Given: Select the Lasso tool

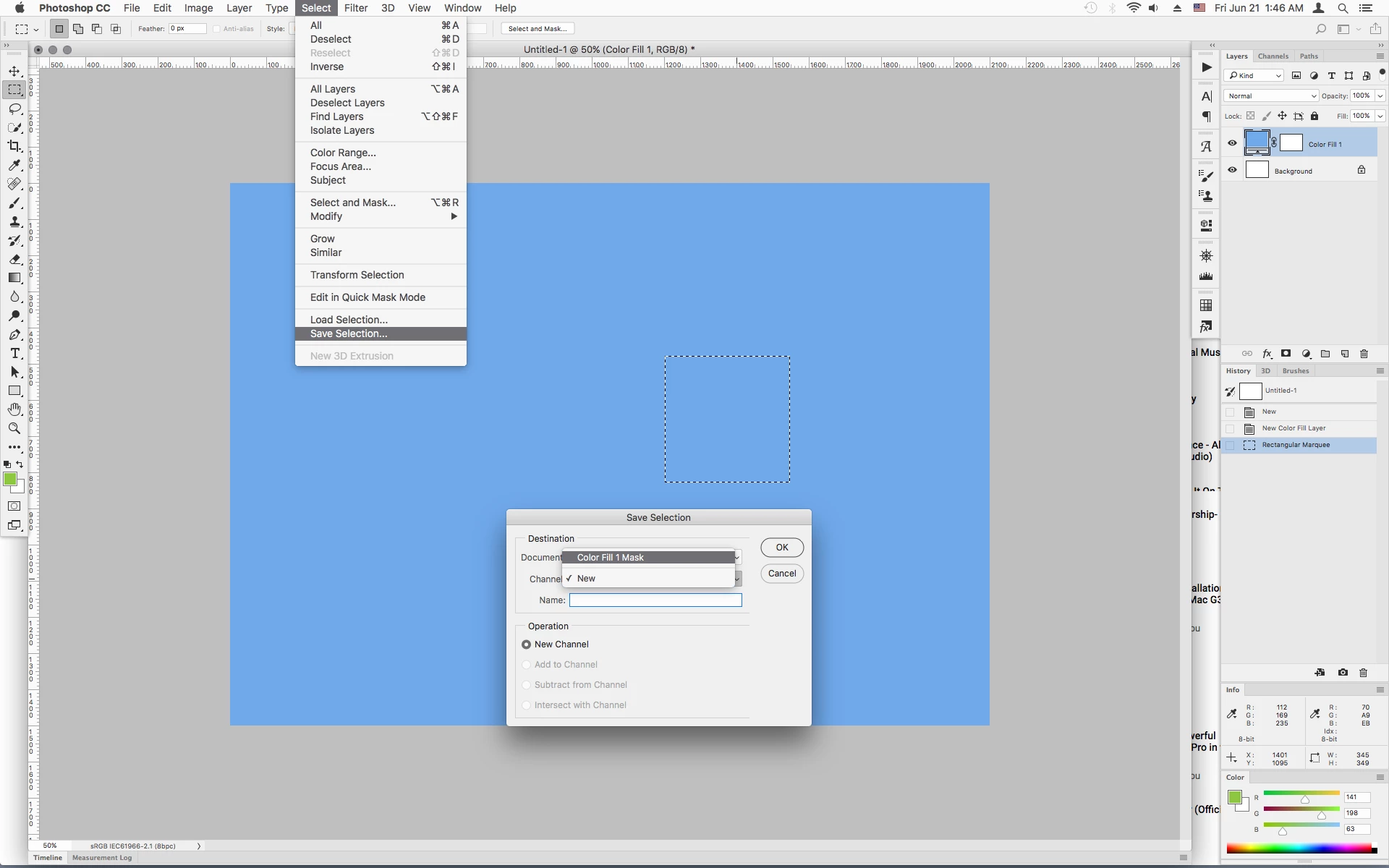Looking at the screenshot, I should [14, 109].
